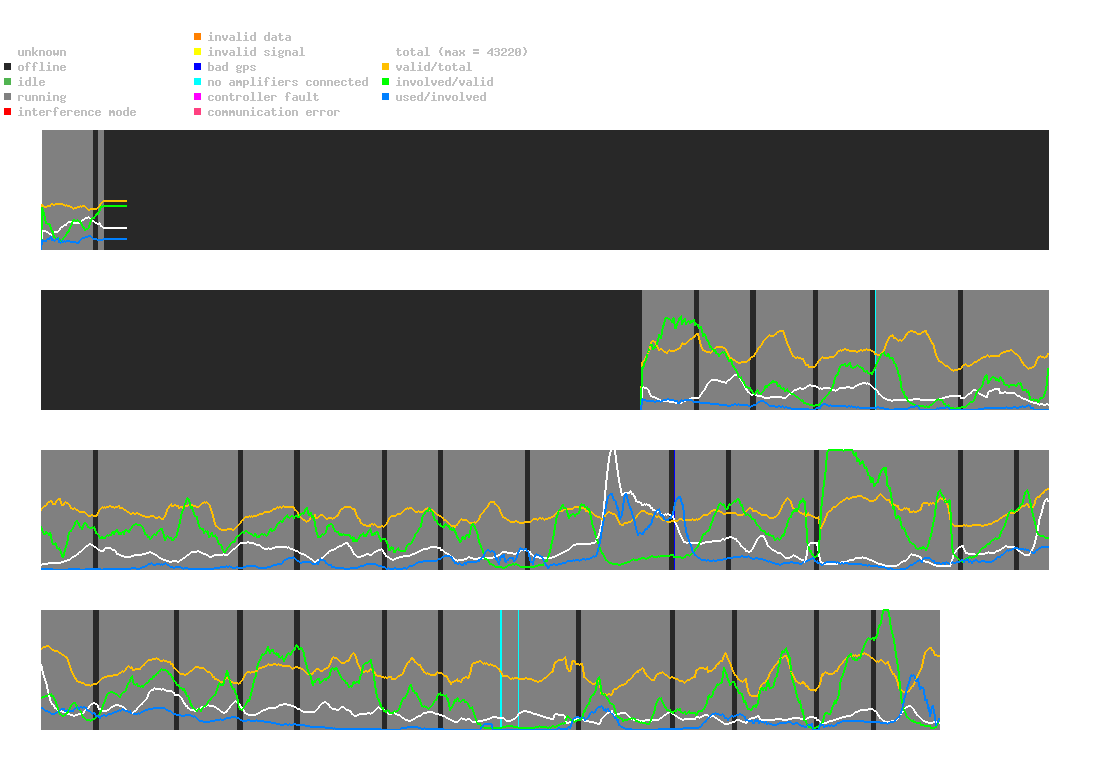The image size is (1095, 764).
Task: Click the black offline legend swatch
Action: (x=8, y=67)
